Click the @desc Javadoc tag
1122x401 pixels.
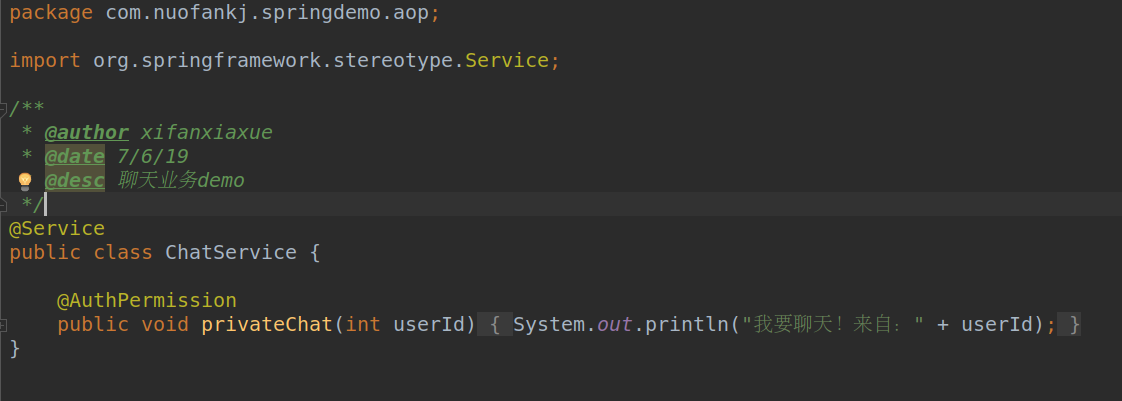74,180
